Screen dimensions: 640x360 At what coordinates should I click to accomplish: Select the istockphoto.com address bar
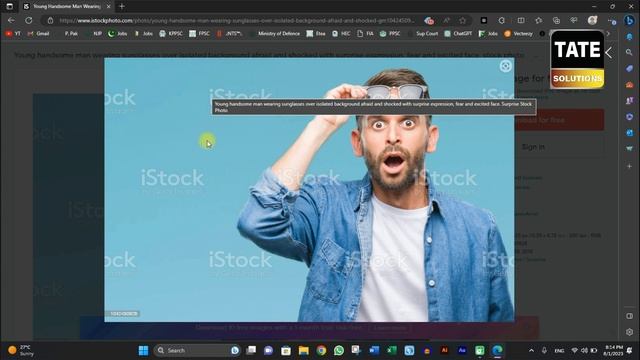click(x=237, y=20)
